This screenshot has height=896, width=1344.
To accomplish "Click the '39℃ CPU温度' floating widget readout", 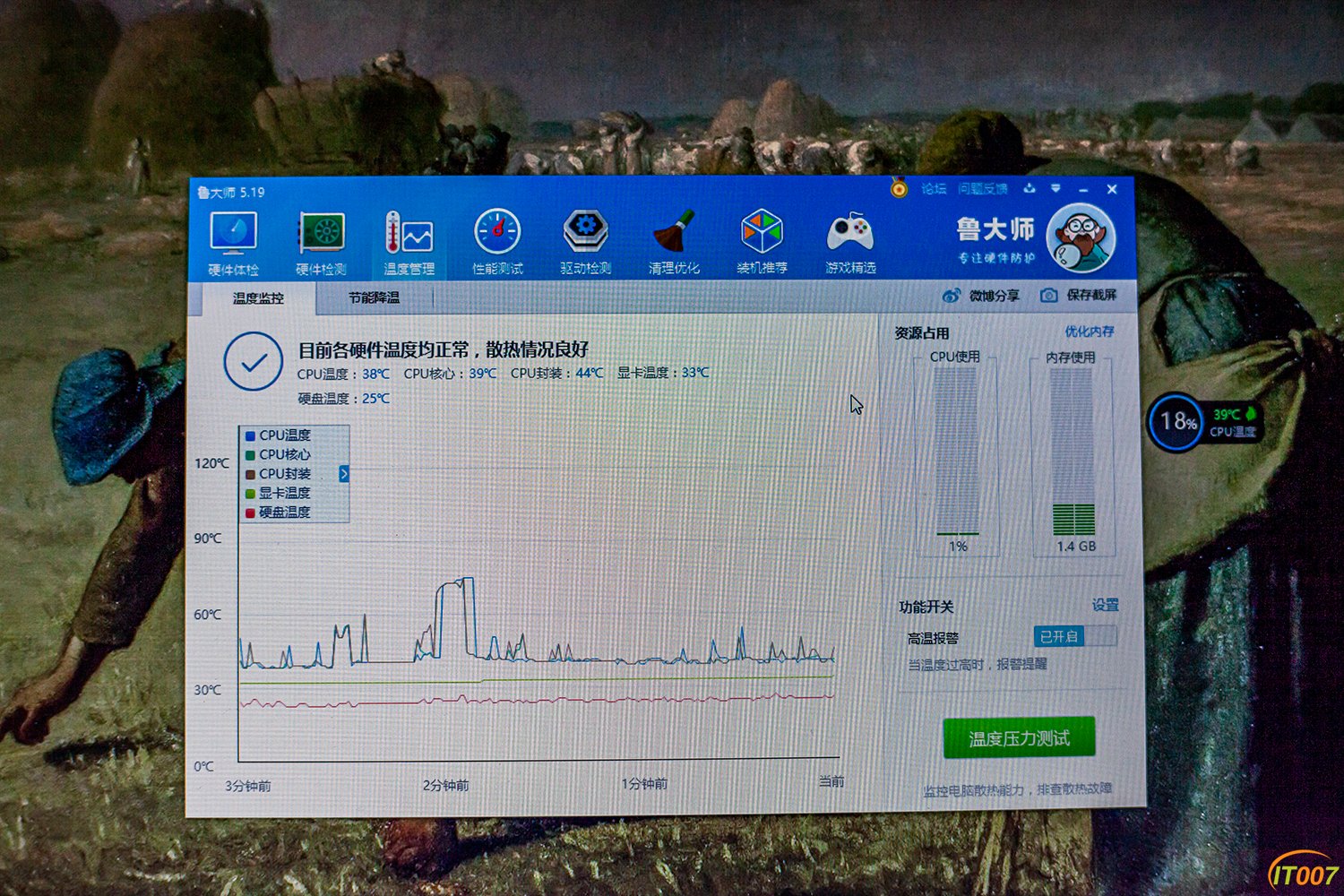I will click(1232, 423).
